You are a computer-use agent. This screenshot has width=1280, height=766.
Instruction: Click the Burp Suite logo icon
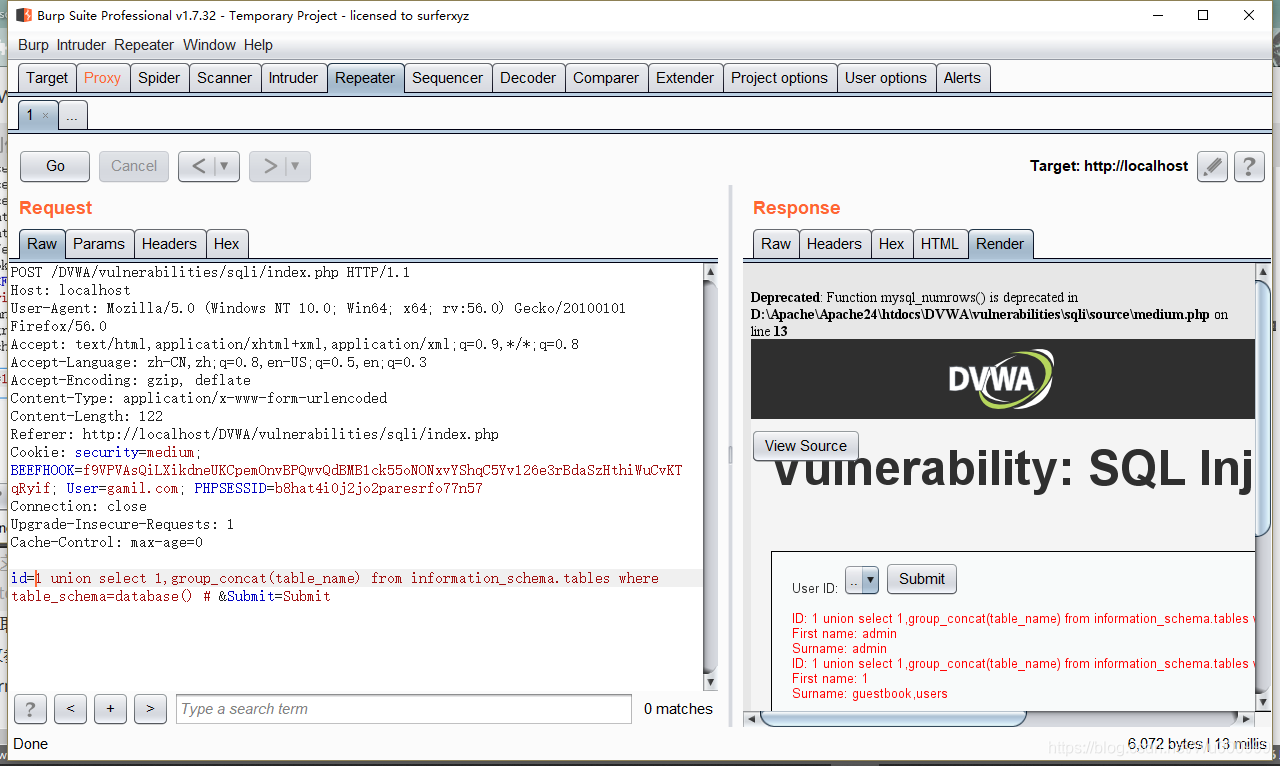coord(23,15)
